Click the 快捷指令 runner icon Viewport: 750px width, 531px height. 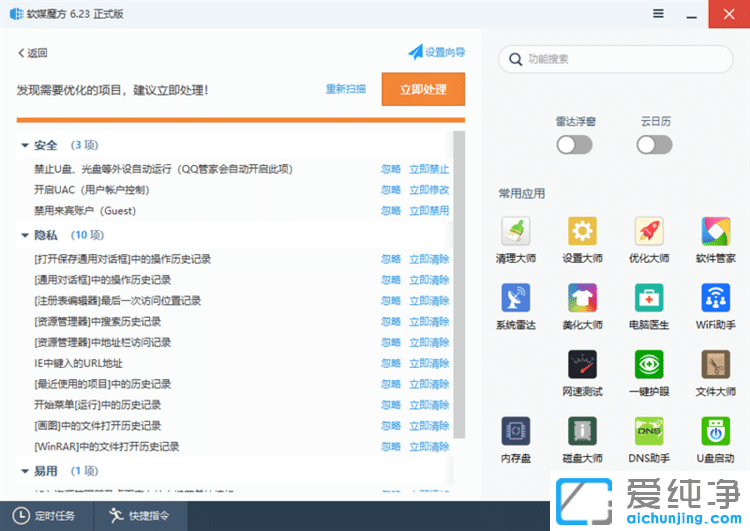click(116, 516)
